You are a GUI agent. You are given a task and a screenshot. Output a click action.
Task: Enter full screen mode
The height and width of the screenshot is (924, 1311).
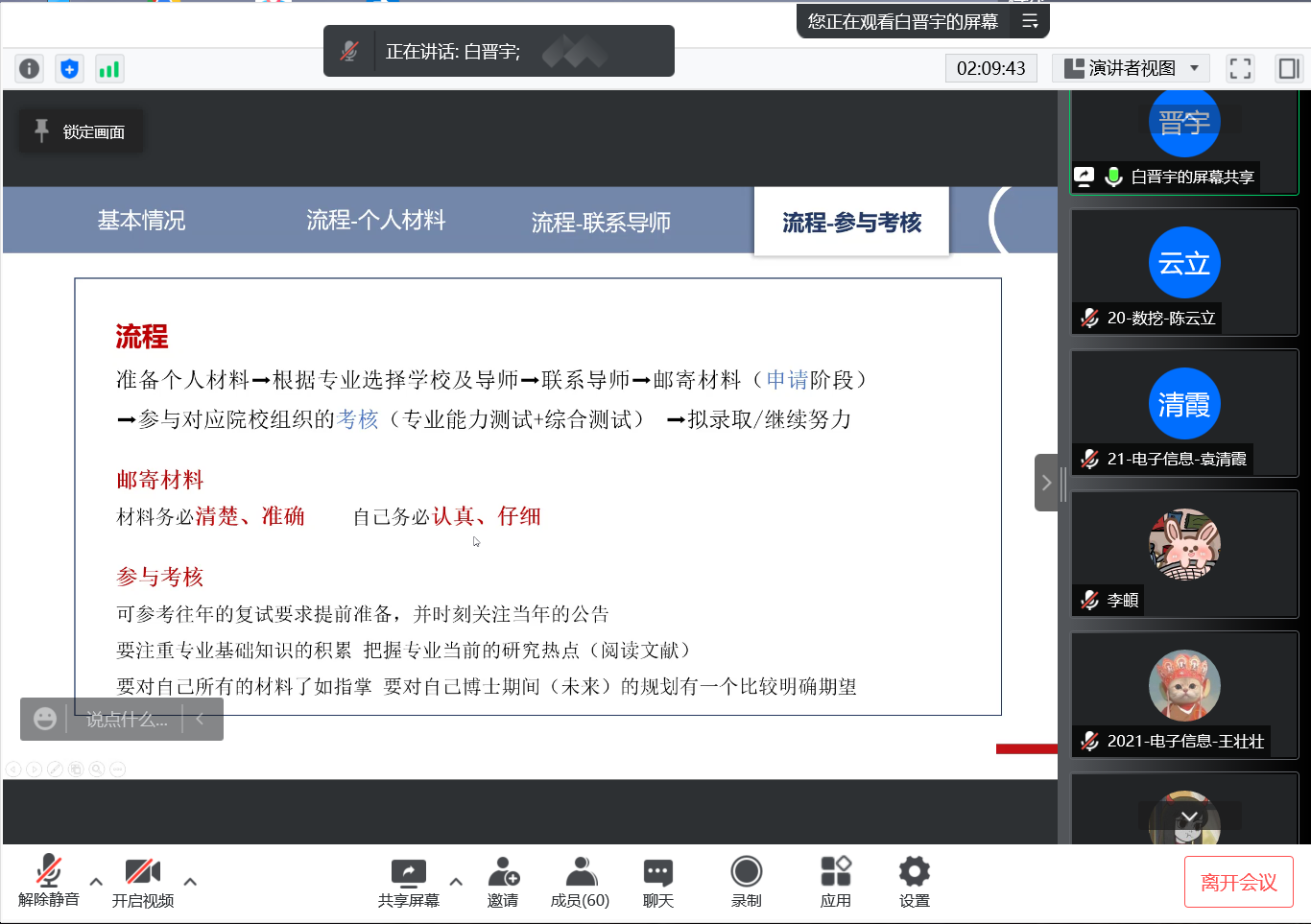tap(1240, 69)
